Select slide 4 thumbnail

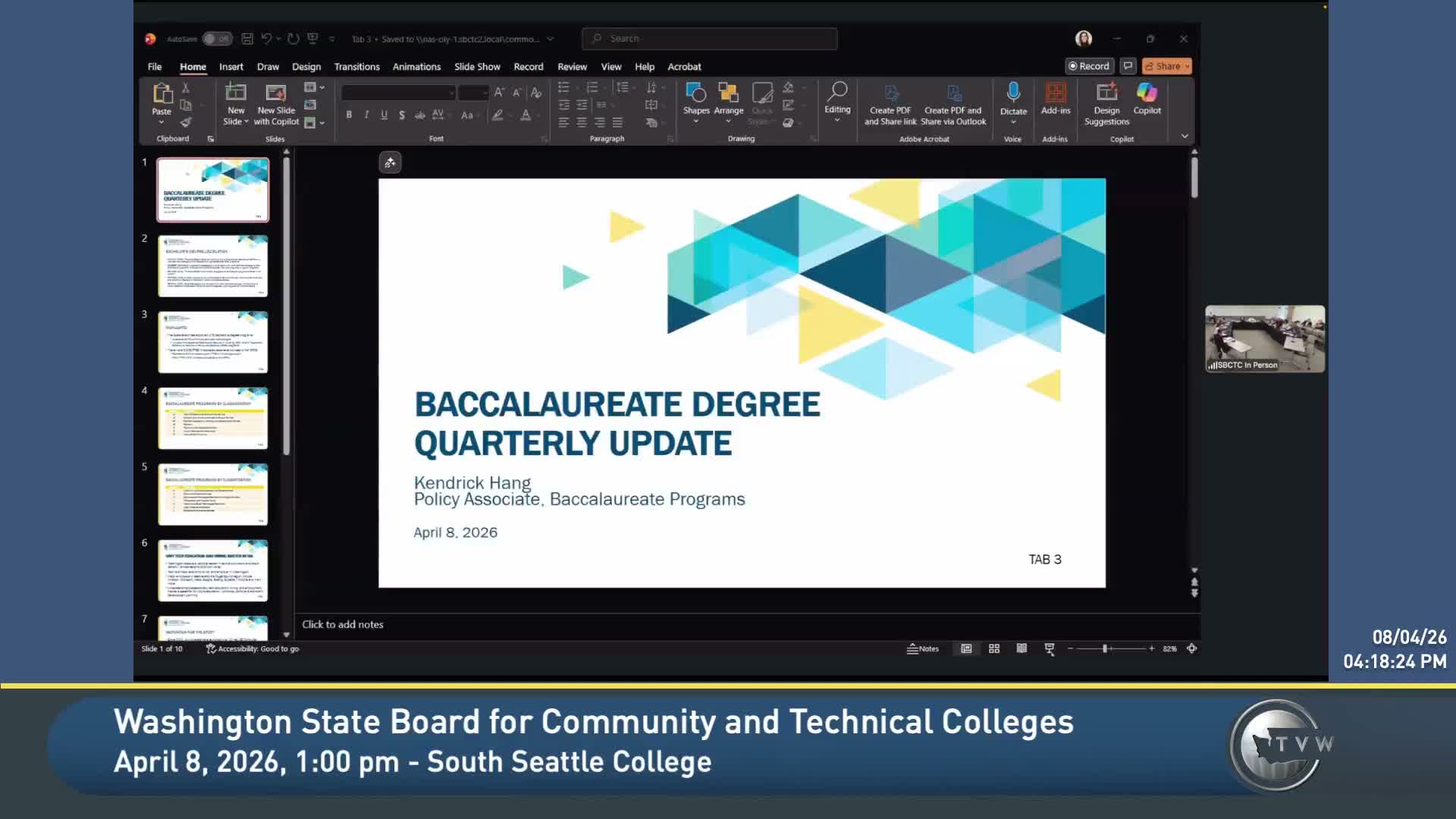[212, 418]
